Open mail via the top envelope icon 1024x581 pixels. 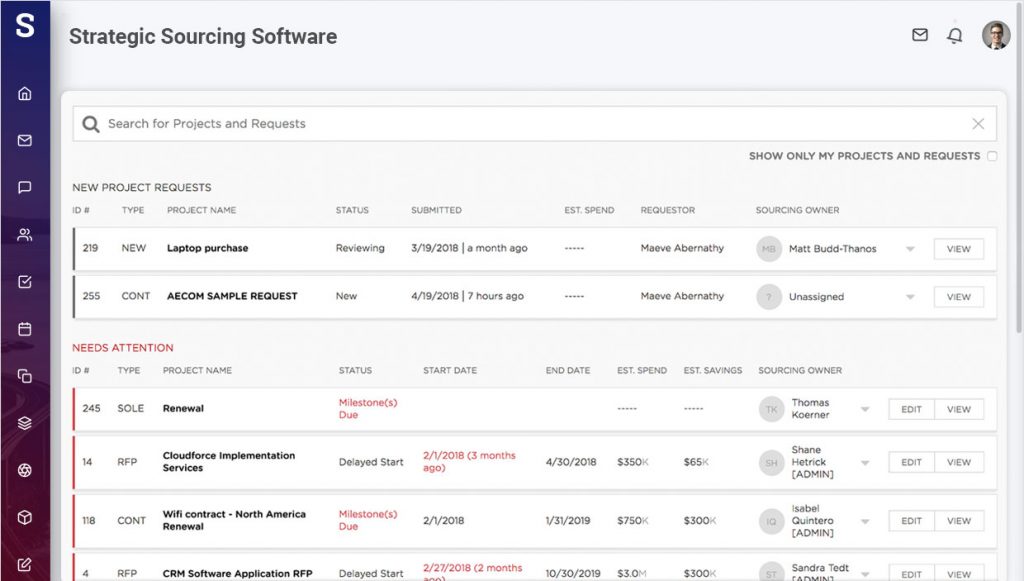coord(919,35)
